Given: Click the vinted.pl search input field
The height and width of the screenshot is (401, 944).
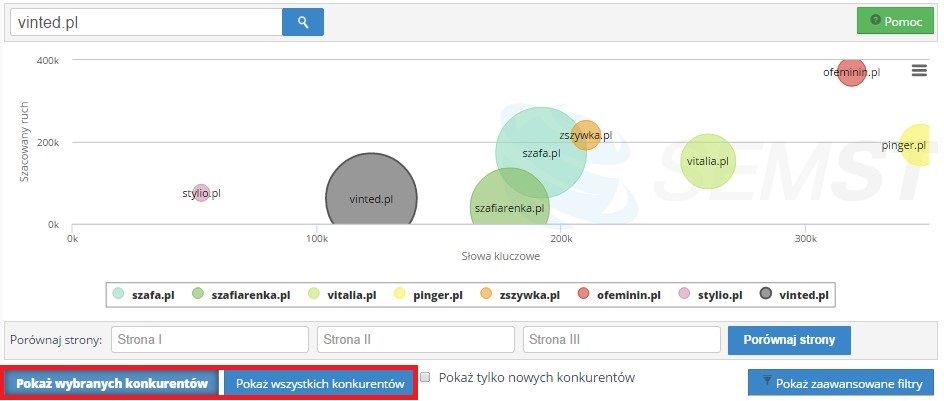Looking at the screenshot, I should pos(146,22).
